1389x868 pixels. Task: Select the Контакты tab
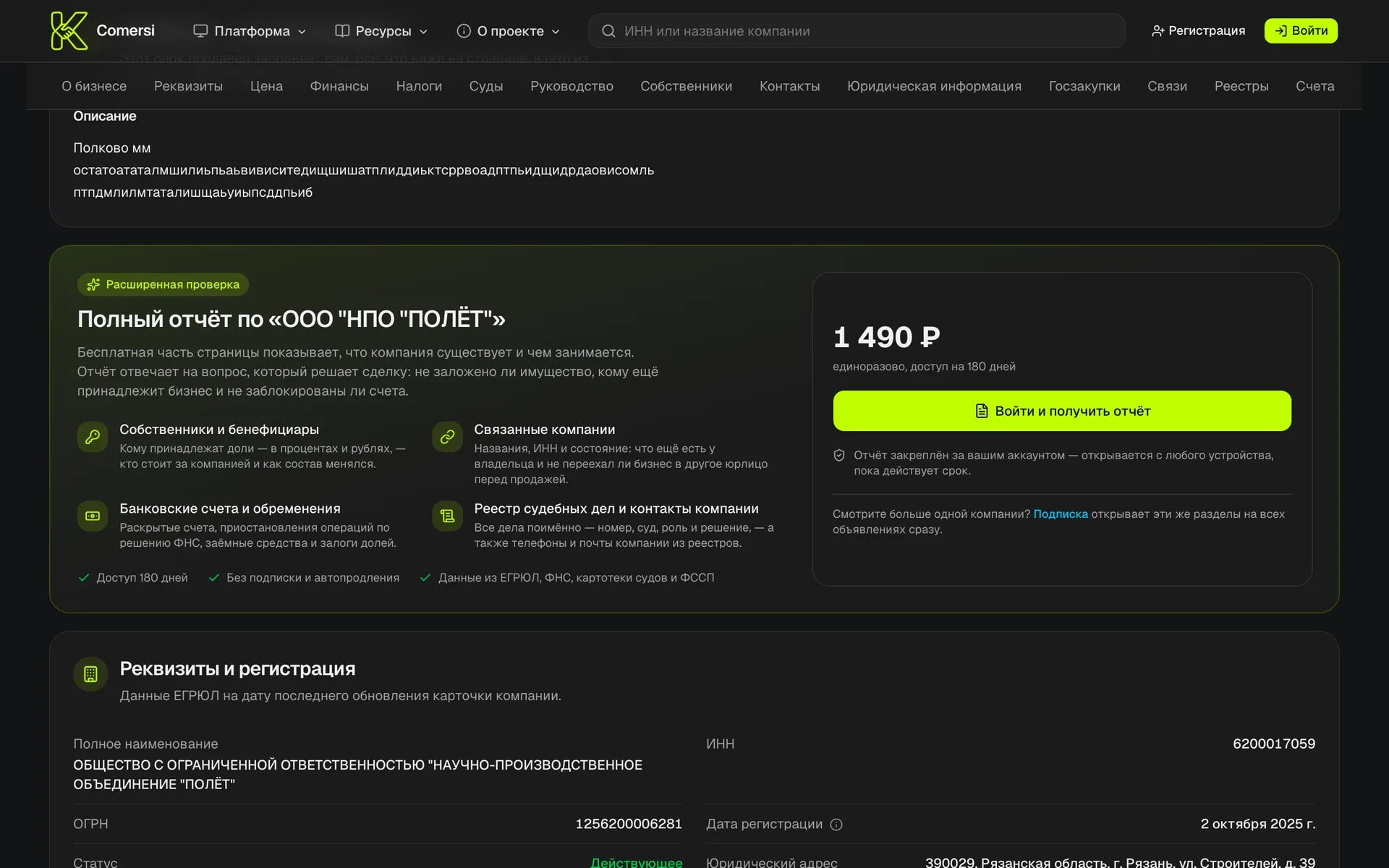click(789, 86)
